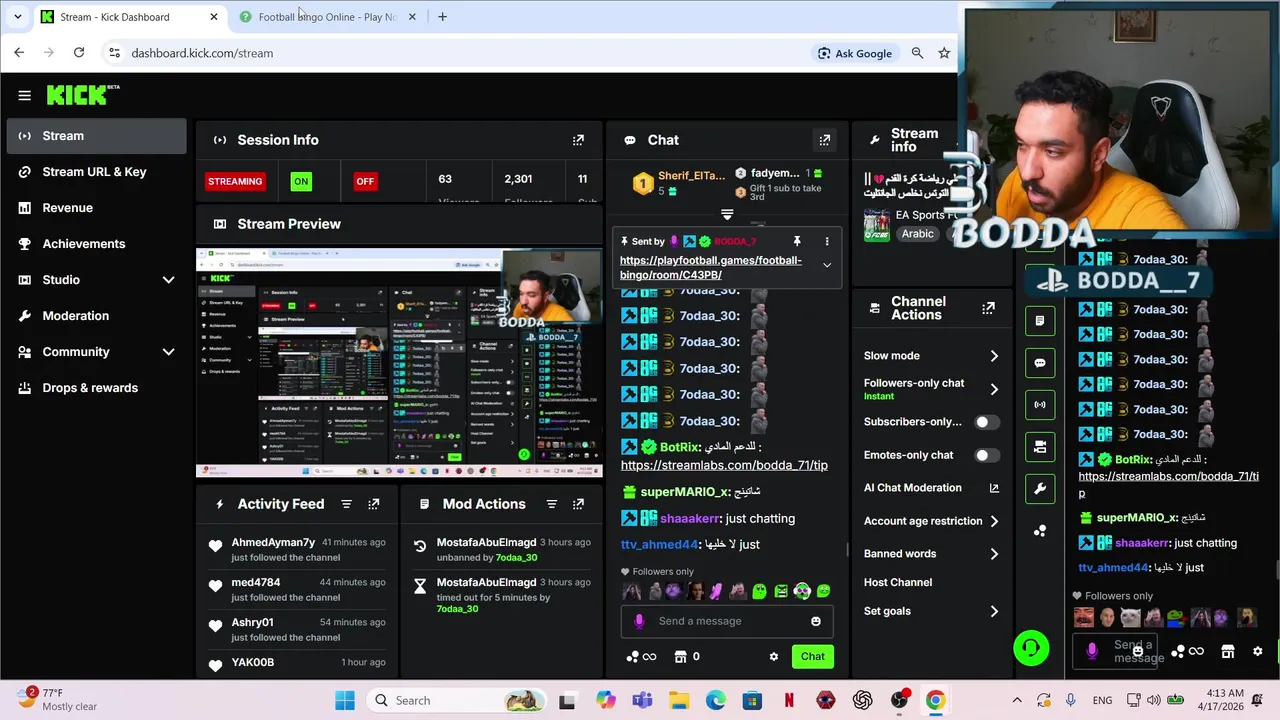Image resolution: width=1280 pixels, height=720 pixels.
Task: Open Activity Feed filter options
Action: 346,504
